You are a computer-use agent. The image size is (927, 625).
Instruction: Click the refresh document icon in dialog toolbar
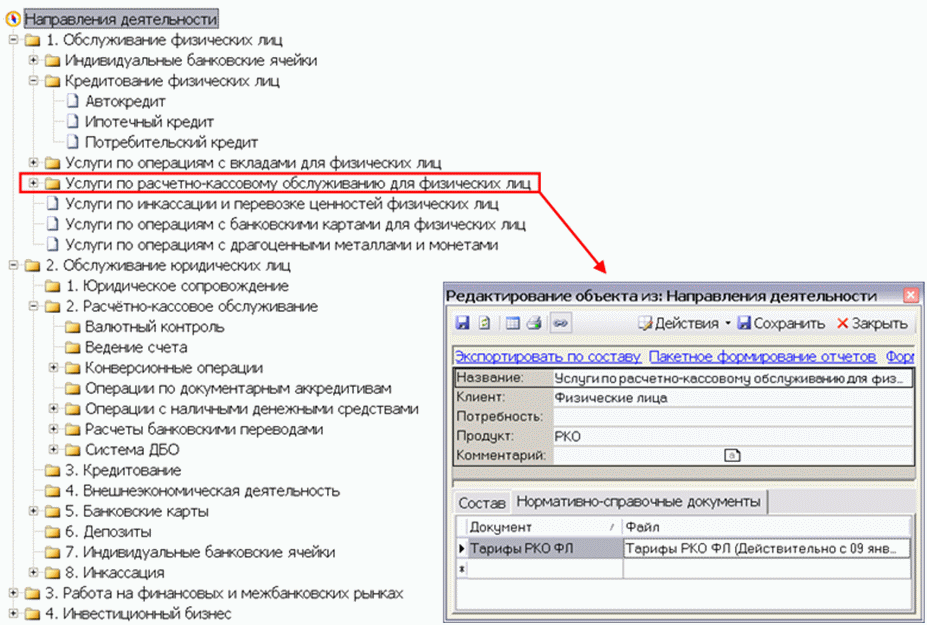point(483,324)
